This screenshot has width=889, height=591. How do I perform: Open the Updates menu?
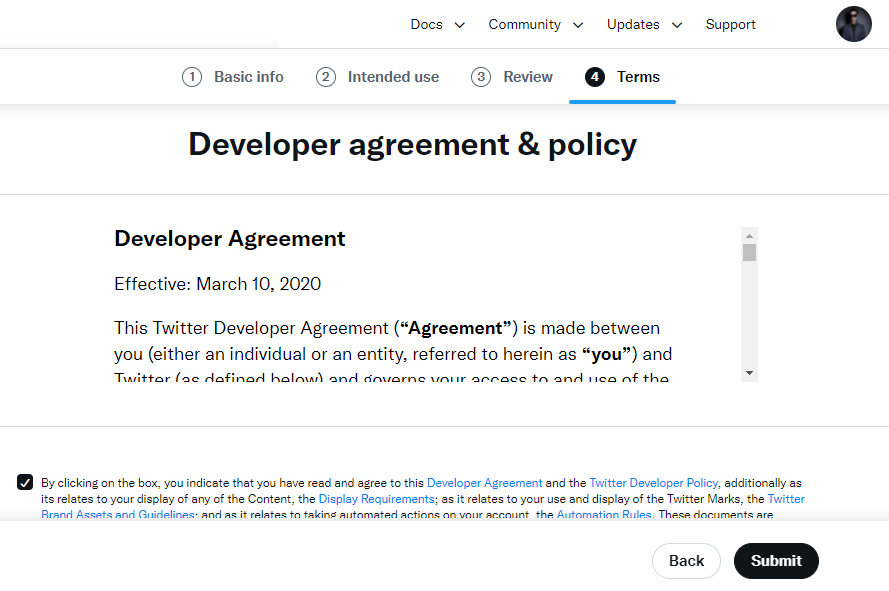[x=633, y=24]
